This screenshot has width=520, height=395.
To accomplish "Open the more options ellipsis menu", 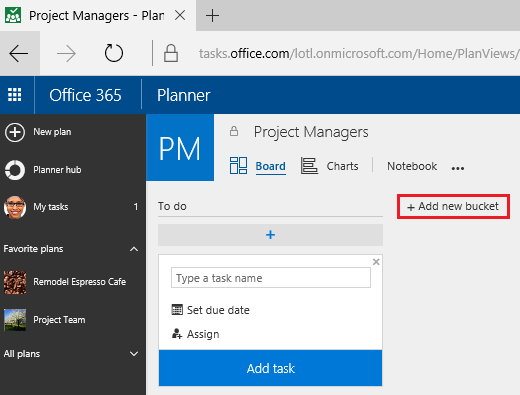I will pyautogui.click(x=458, y=168).
